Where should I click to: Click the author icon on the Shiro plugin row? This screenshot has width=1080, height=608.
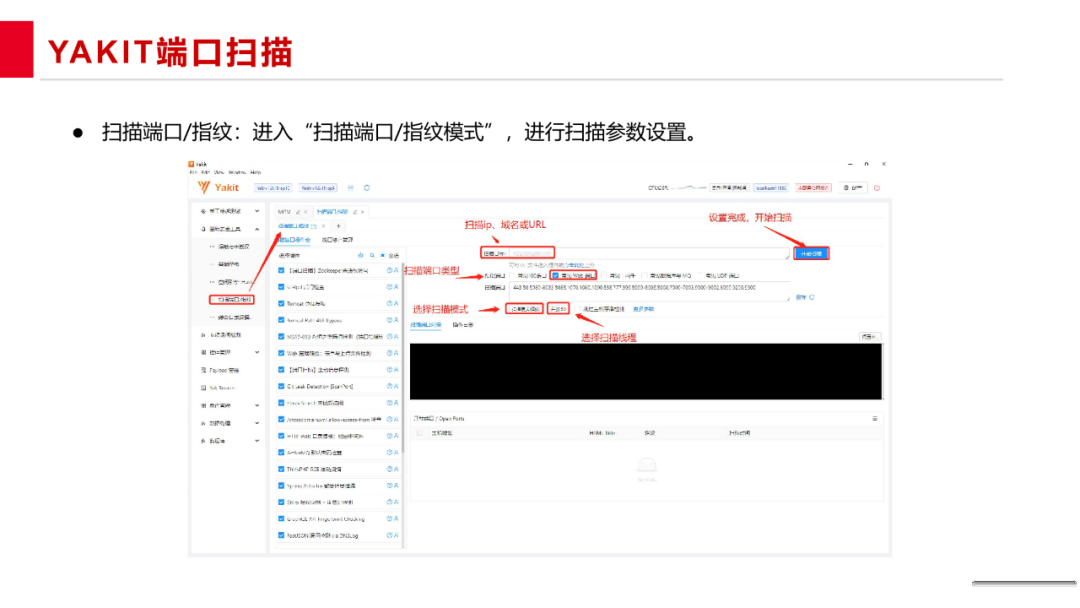[x=396, y=502]
